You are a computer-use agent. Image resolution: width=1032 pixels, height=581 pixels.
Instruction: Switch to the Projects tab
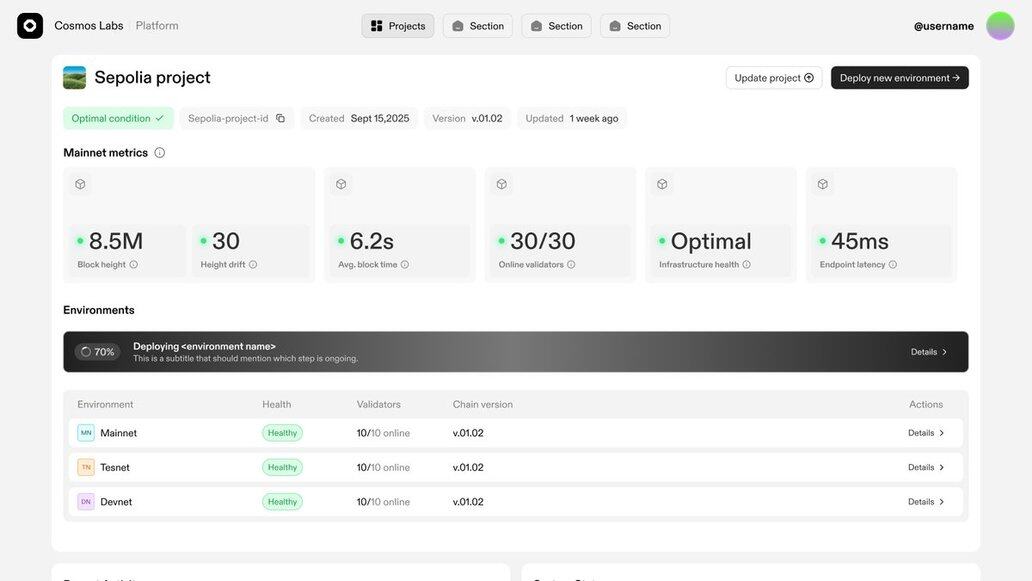pyautogui.click(x=398, y=26)
